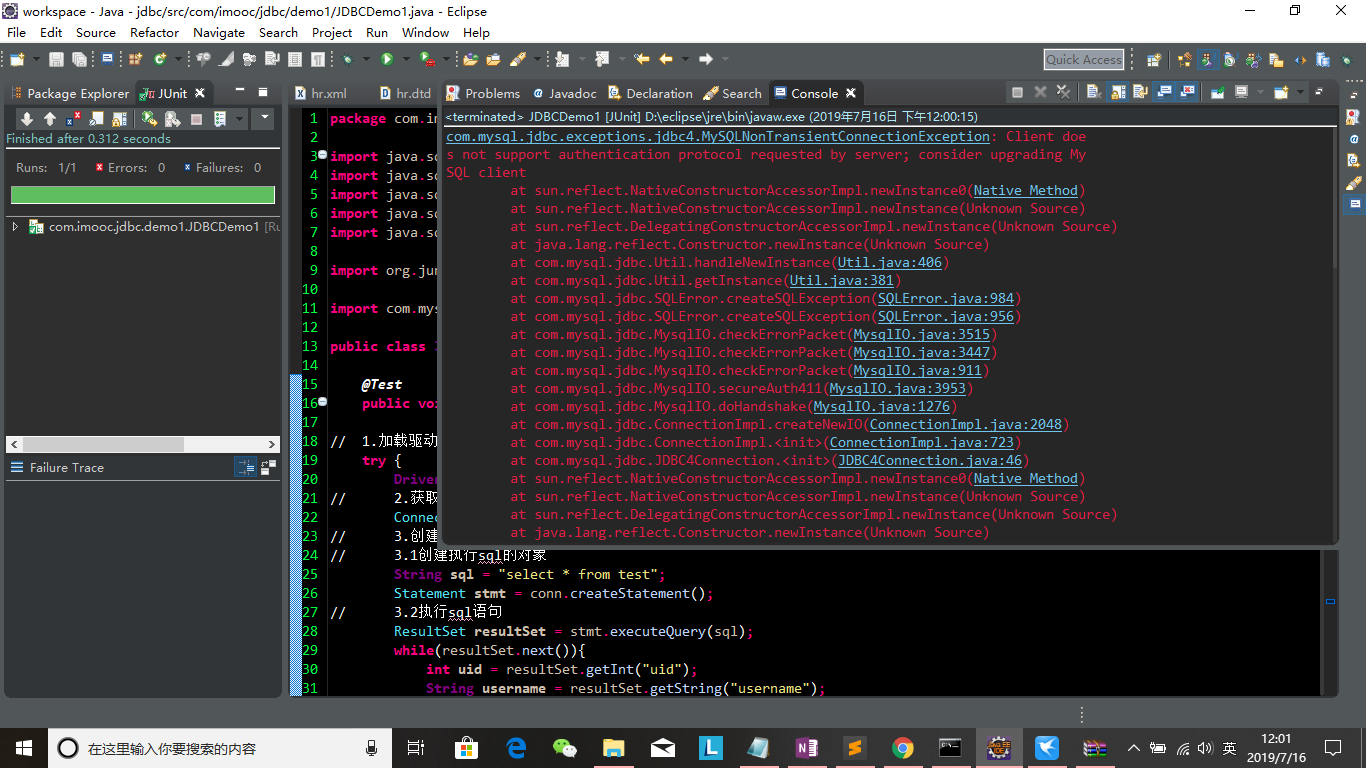
Task: Pin the Console view
Action: [x=1217, y=93]
